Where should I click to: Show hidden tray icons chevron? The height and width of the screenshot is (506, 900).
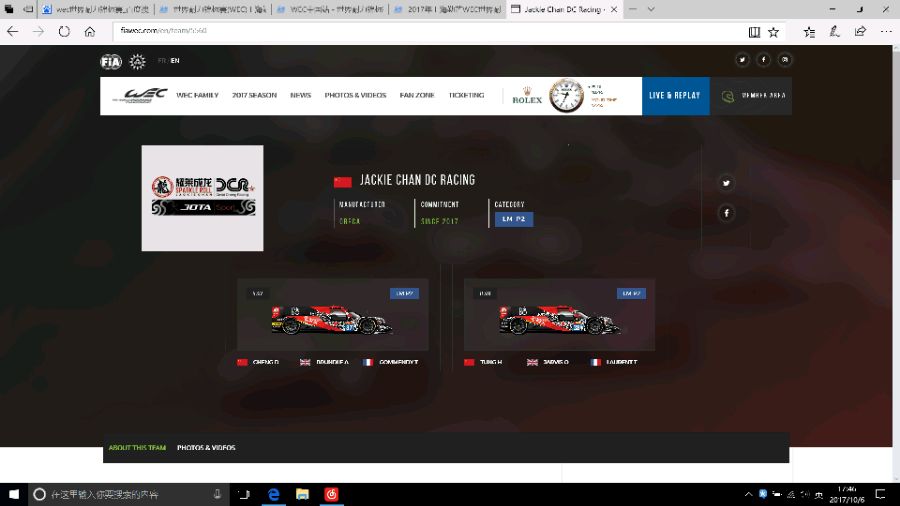748,494
